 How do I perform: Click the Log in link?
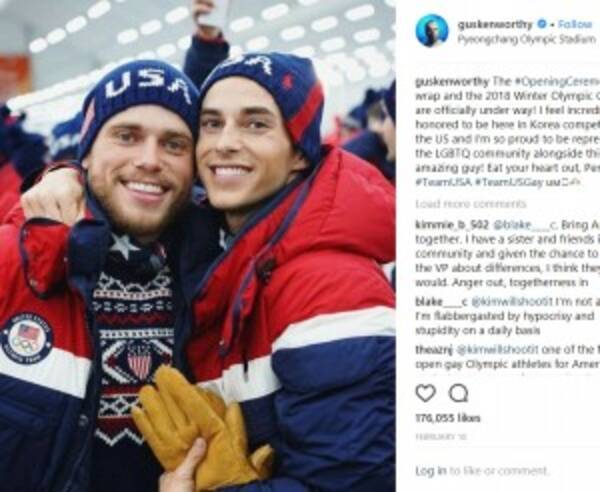(x=431, y=471)
